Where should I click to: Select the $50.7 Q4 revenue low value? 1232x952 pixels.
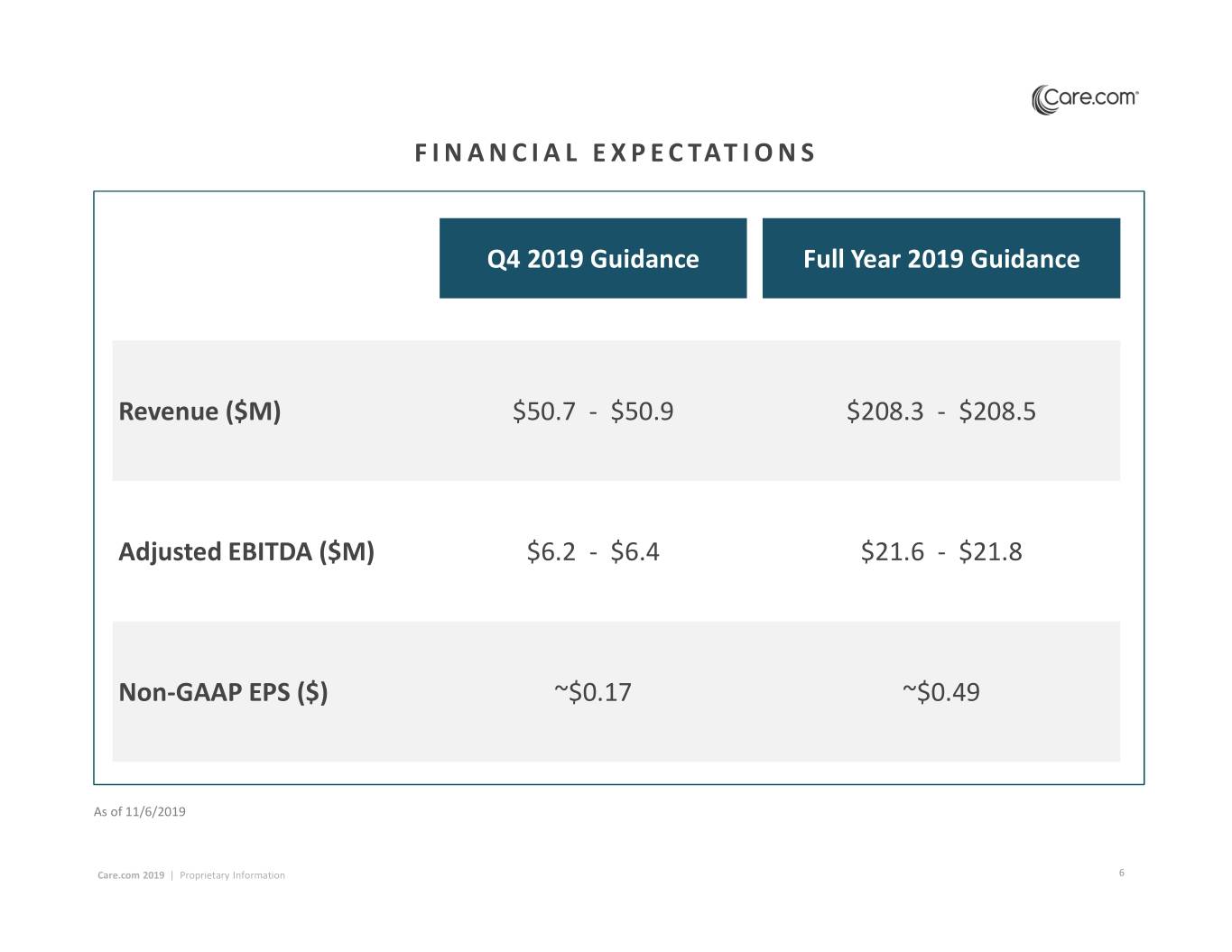coord(544,411)
